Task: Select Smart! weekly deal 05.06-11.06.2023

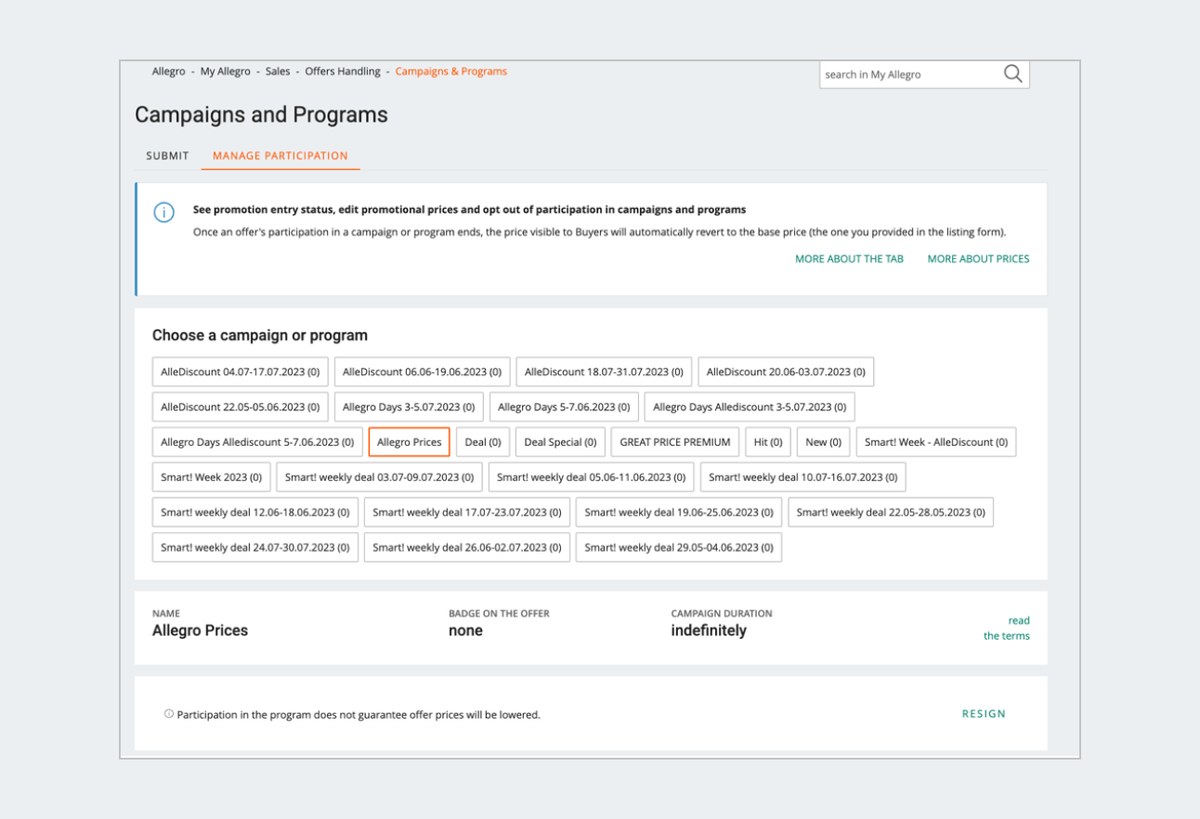Action: (x=591, y=477)
